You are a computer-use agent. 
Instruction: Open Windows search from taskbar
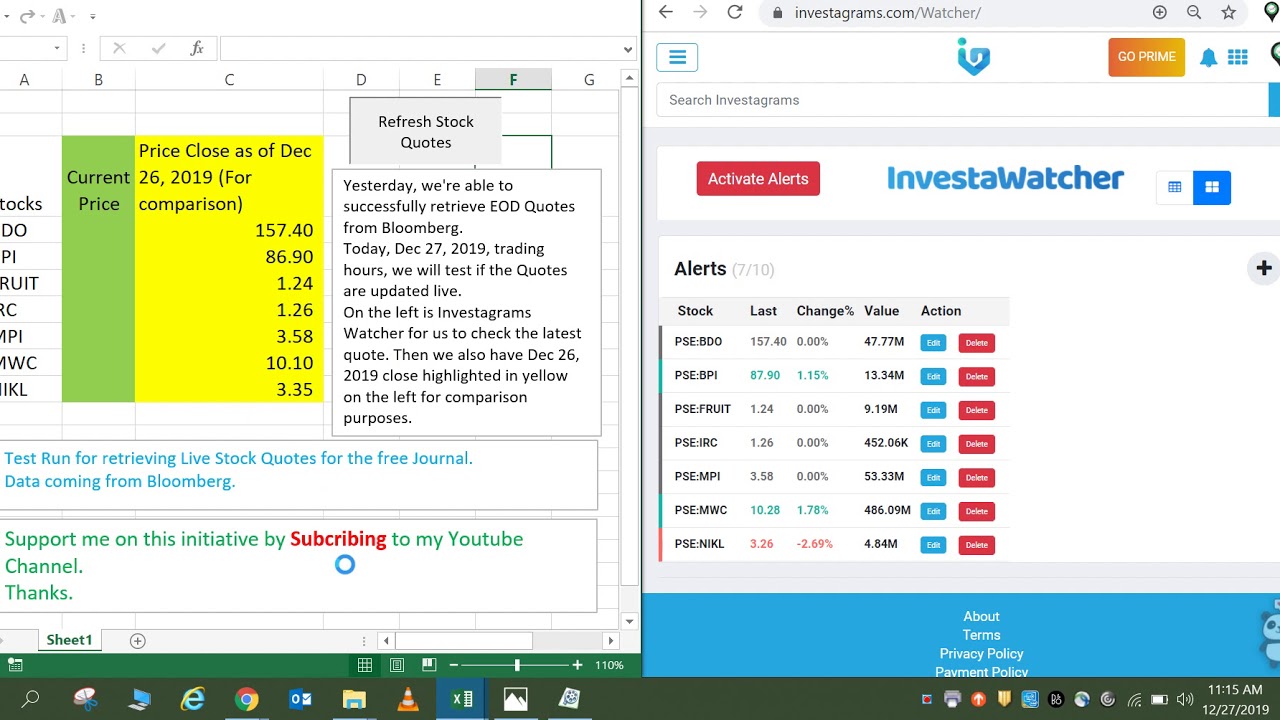point(30,699)
